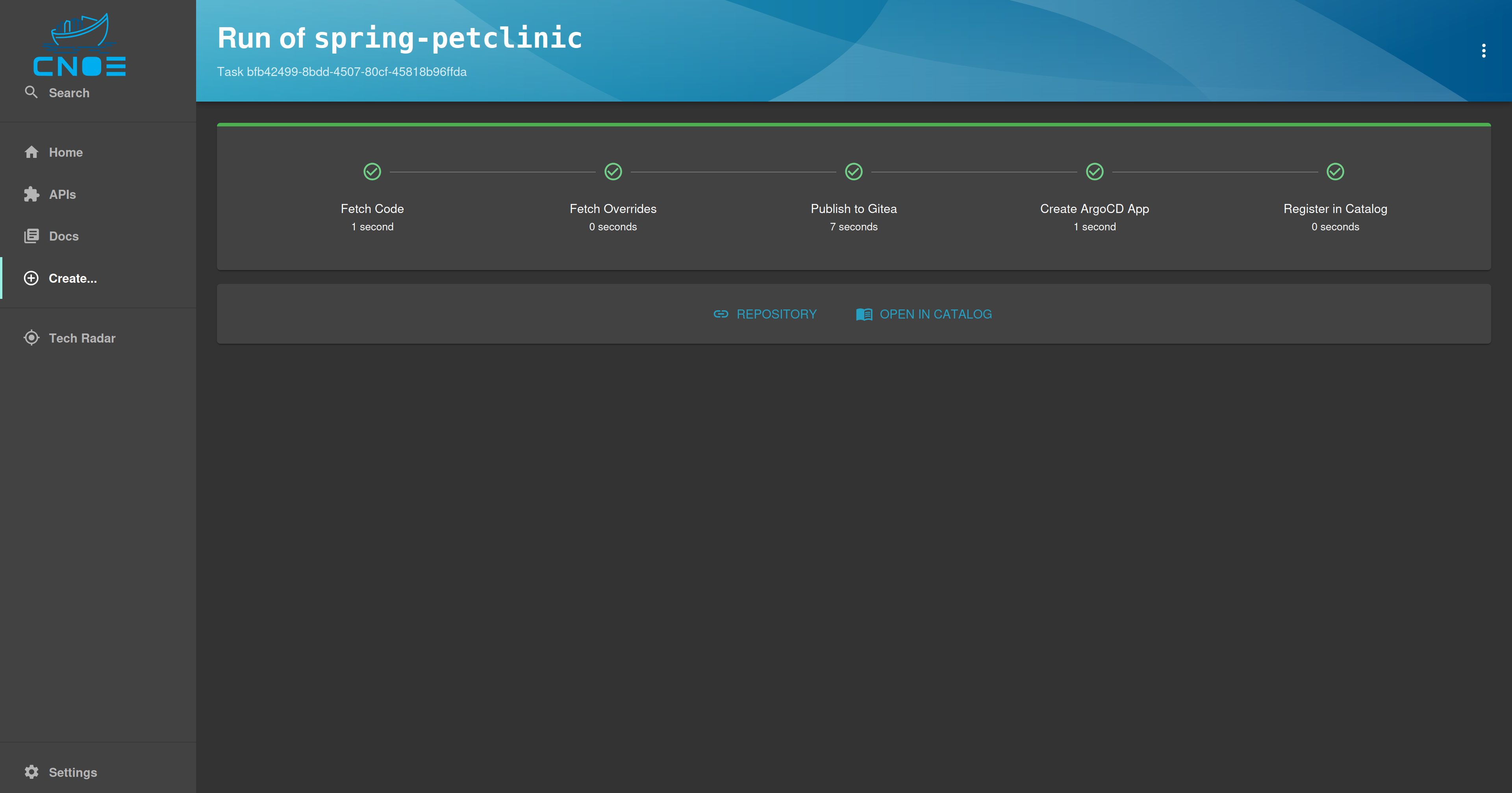Screen dimensions: 1512x793
Task: Click the Create plus-circle icon
Action: (31, 278)
